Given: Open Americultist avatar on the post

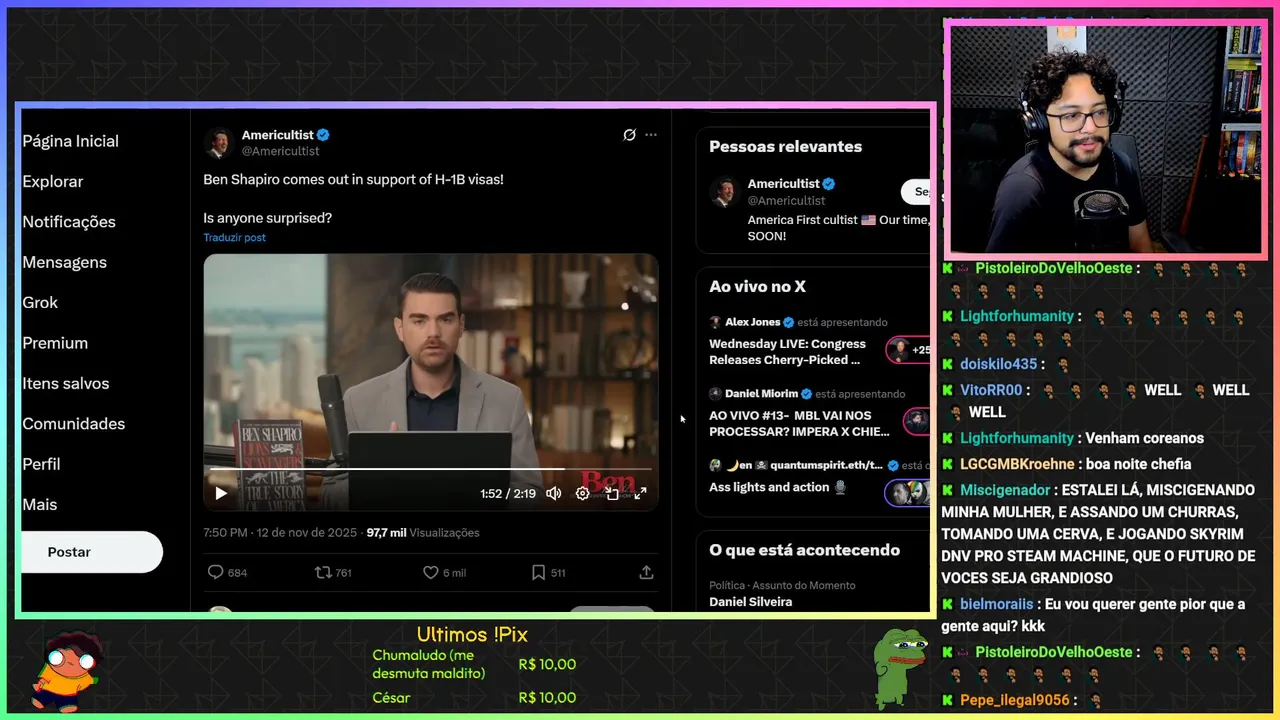Looking at the screenshot, I should [x=219, y=143].
